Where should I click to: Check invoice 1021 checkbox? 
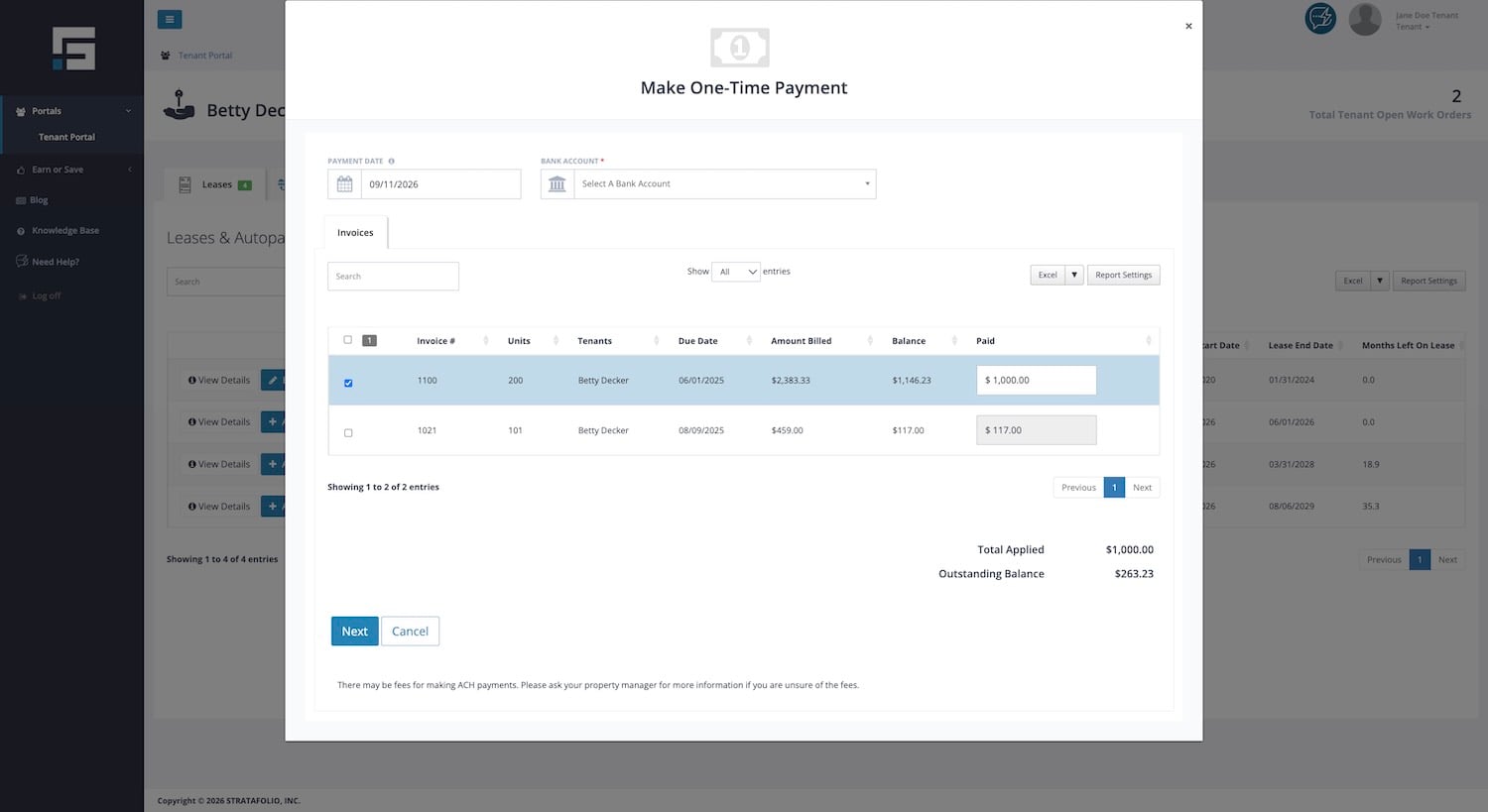348,432
